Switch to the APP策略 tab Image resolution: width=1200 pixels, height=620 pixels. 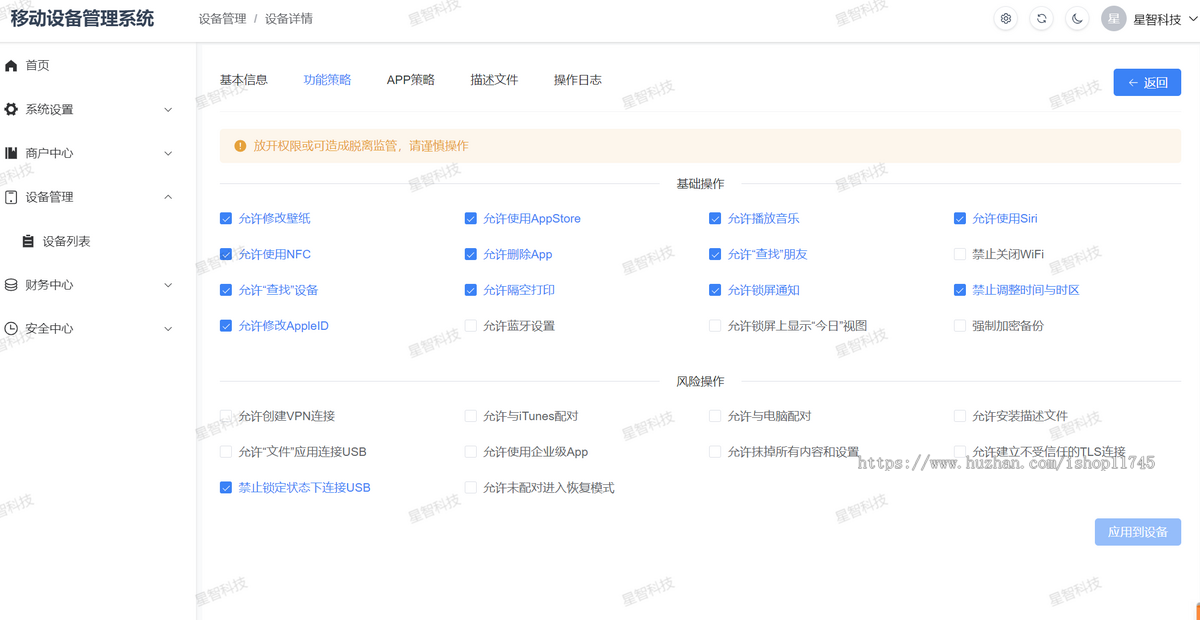pyautogui.click(x=411, y=80)
